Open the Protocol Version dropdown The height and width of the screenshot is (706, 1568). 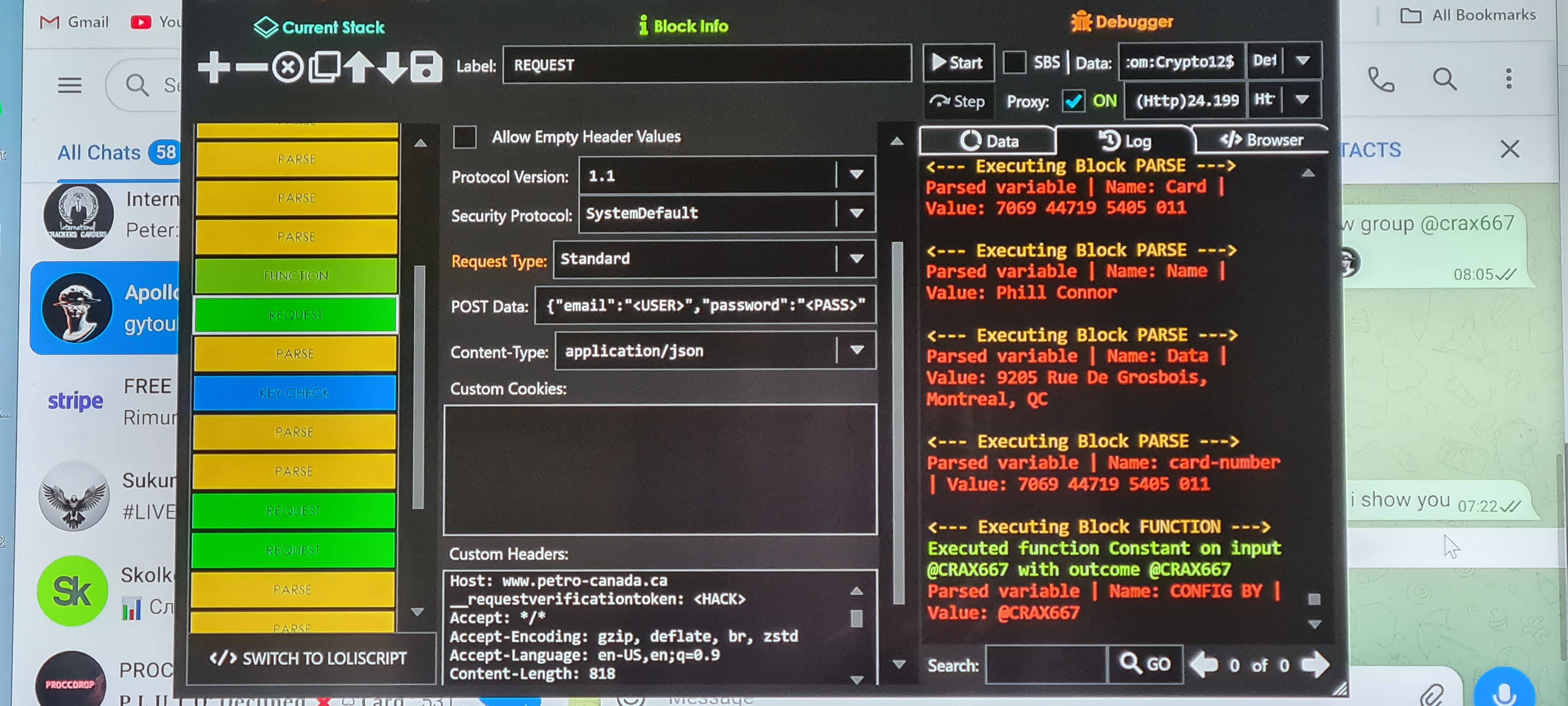click(856, 175)
